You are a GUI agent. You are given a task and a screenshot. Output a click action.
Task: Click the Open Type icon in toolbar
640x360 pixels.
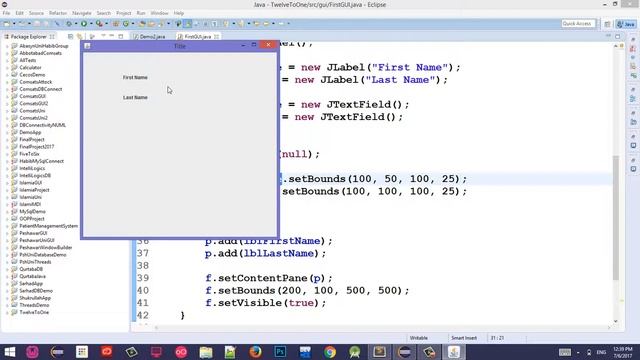142,24
